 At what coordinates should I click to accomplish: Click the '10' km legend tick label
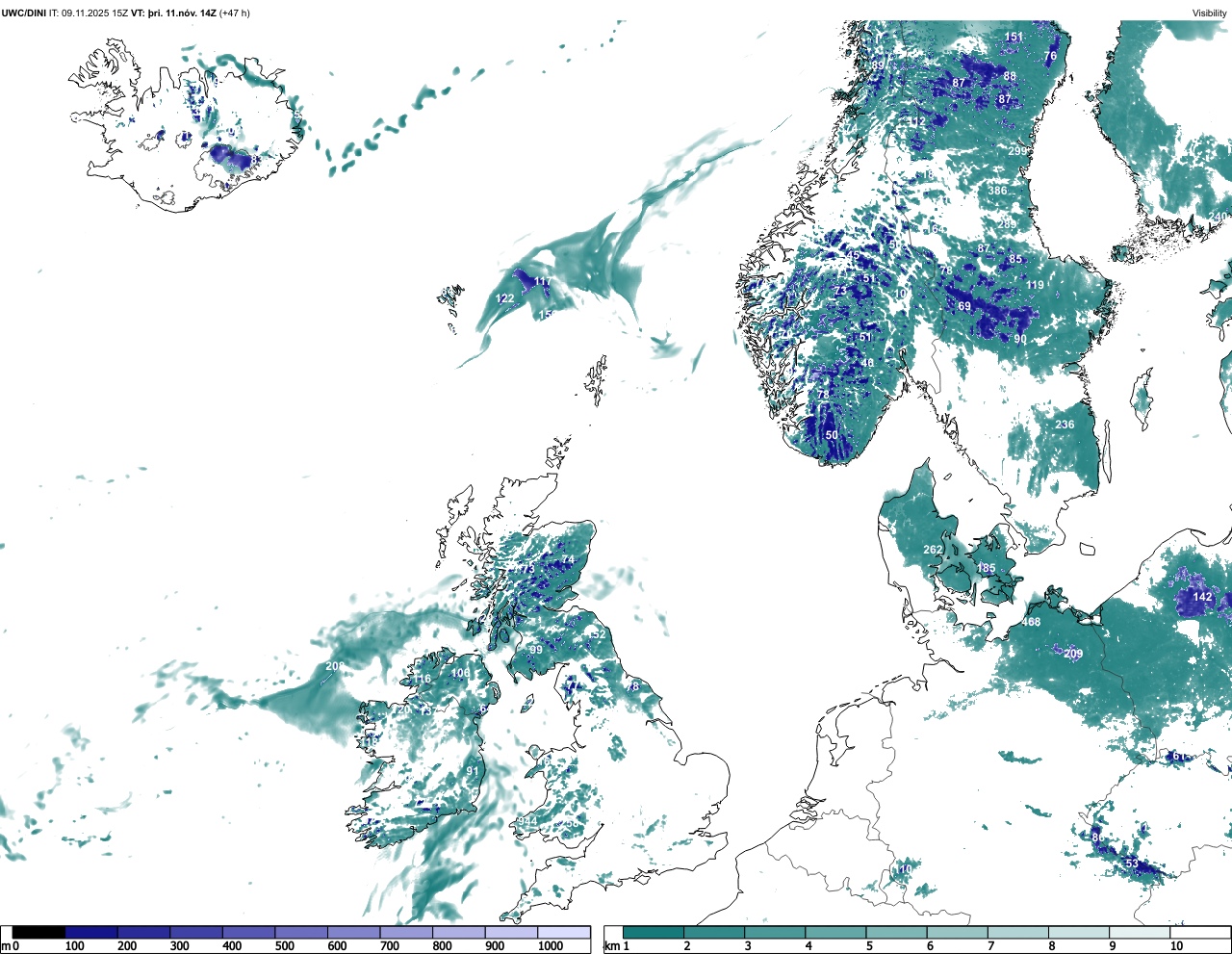pos(1176,946)
